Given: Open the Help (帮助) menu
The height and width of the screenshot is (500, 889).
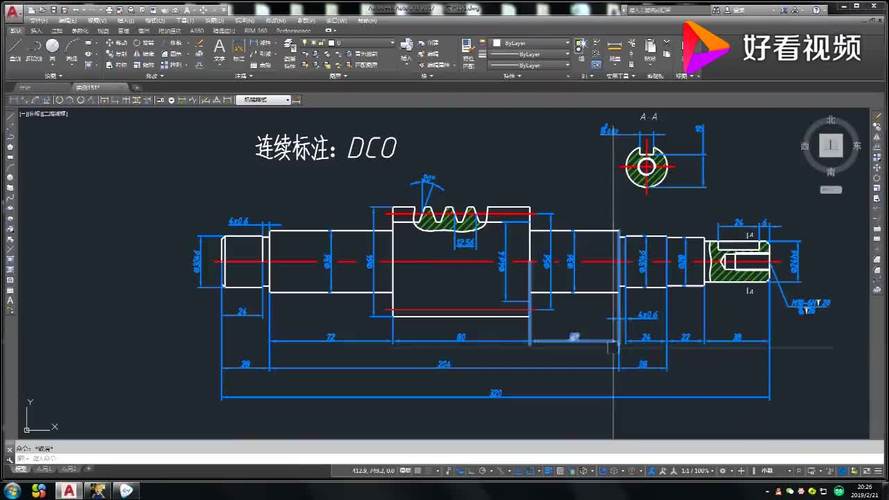Looking at the screenshot, I should pos(367,21).
